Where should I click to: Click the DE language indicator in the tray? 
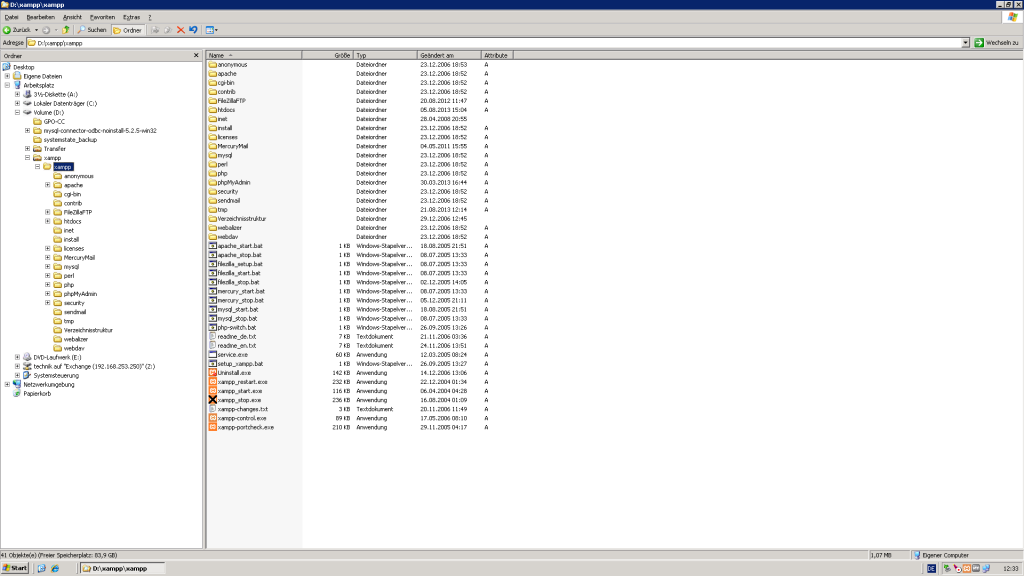[931, 569]
